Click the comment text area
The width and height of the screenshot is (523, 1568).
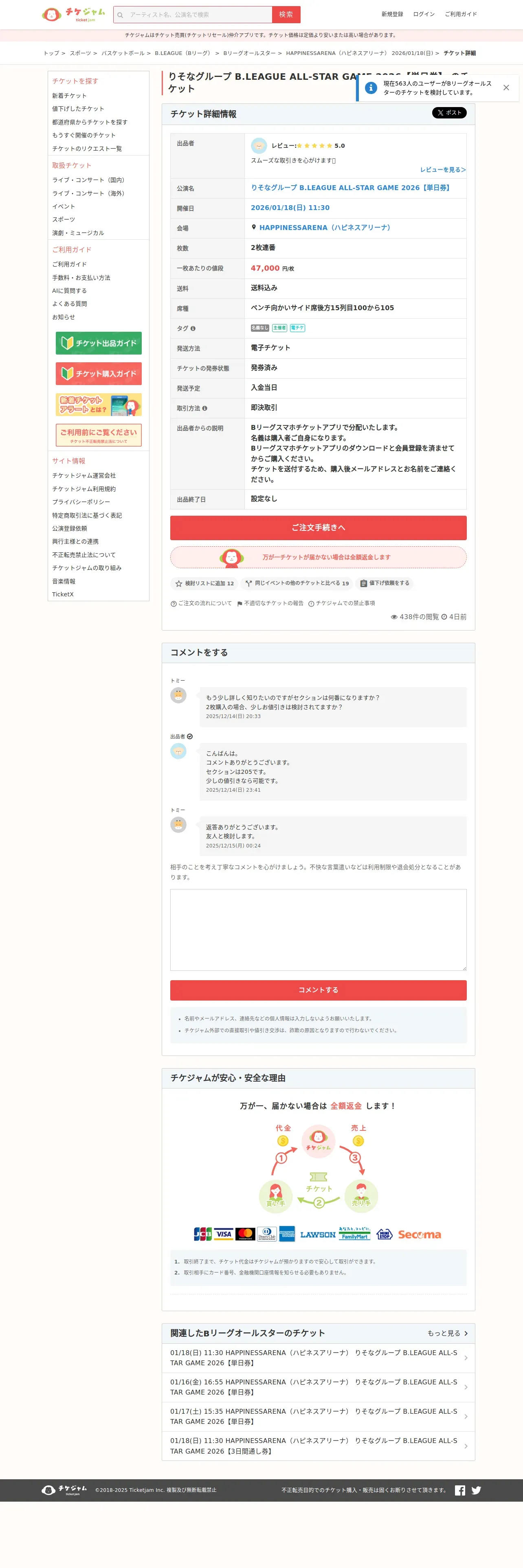click(319, 929)
